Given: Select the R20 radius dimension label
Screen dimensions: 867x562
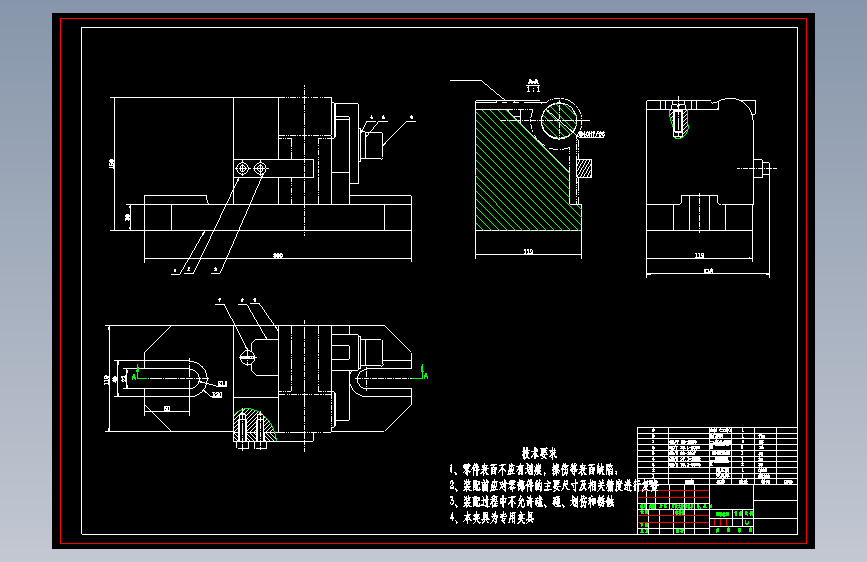Looking at the screenshot, I should pos(217,394).
